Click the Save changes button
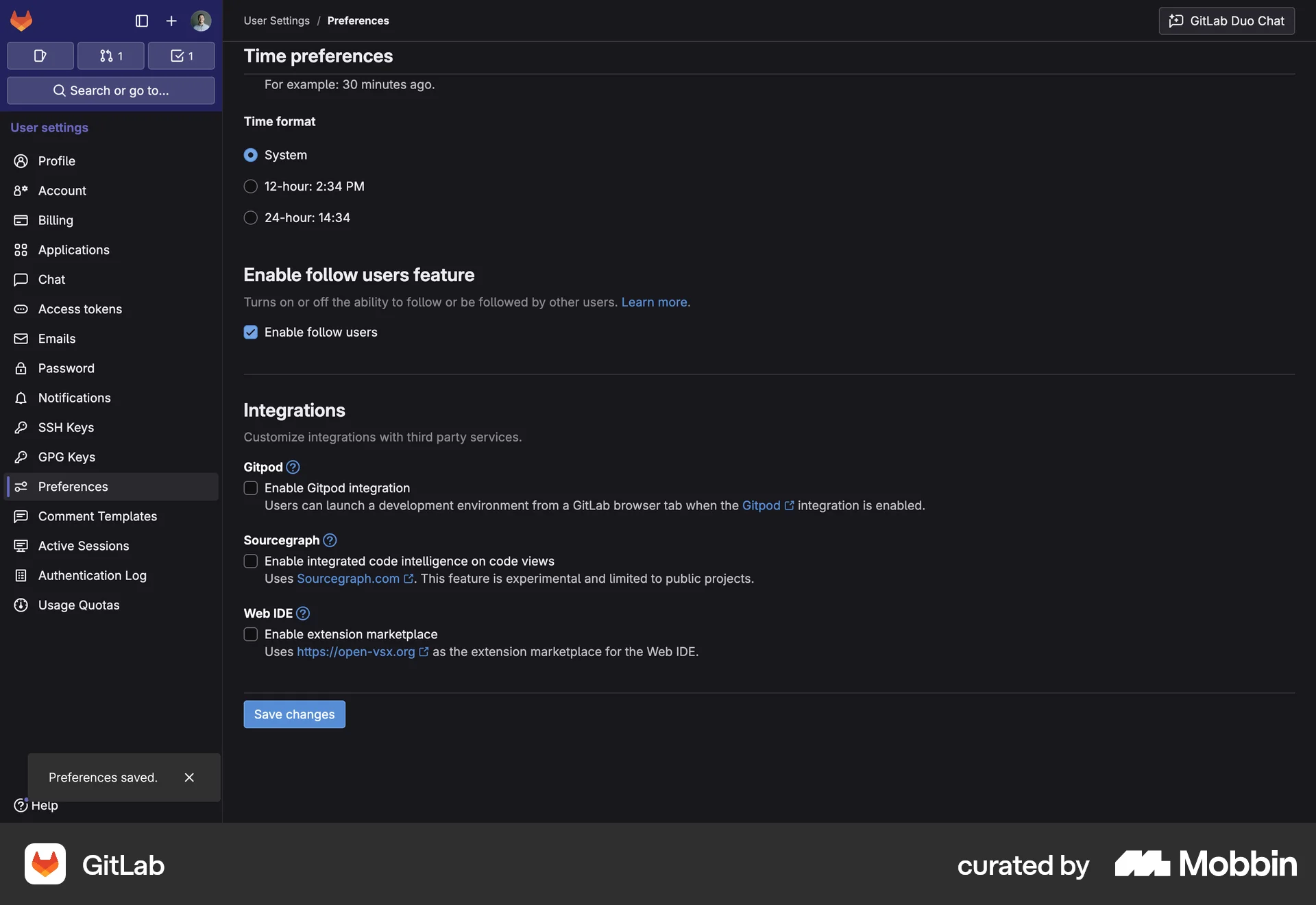Screen dimensions: 1316x905 click(x=294, y=714)
